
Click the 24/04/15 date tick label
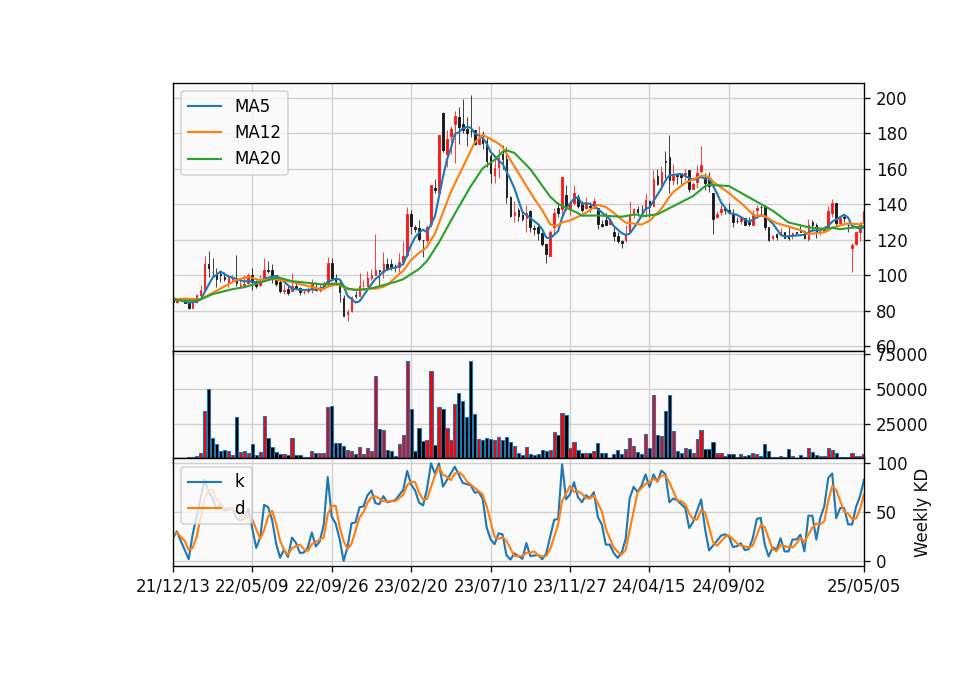point(649,586)
